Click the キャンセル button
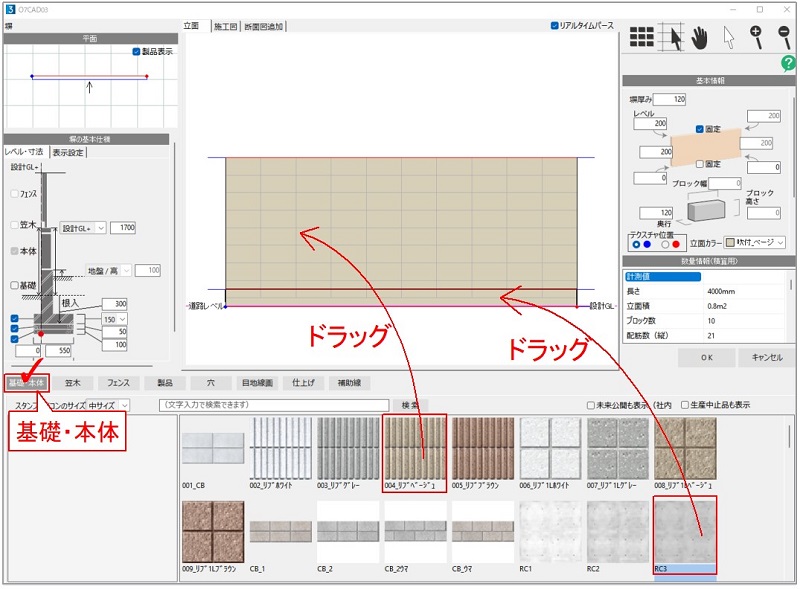 click(767, 358)
